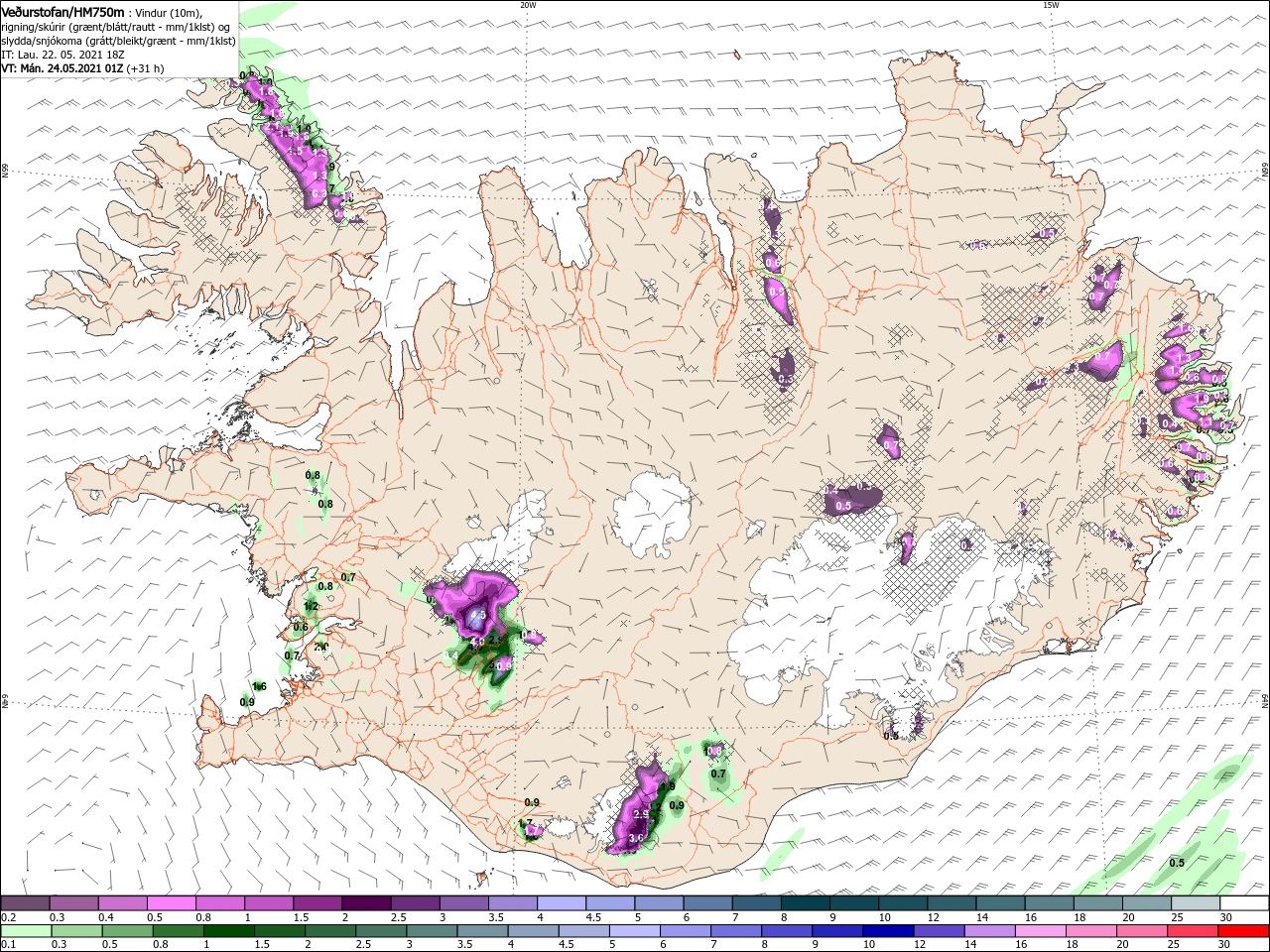Click the light lavender snow swatch between 4 and 4.5
This screenshot has height=952, width=1270.
click(560, 903)
